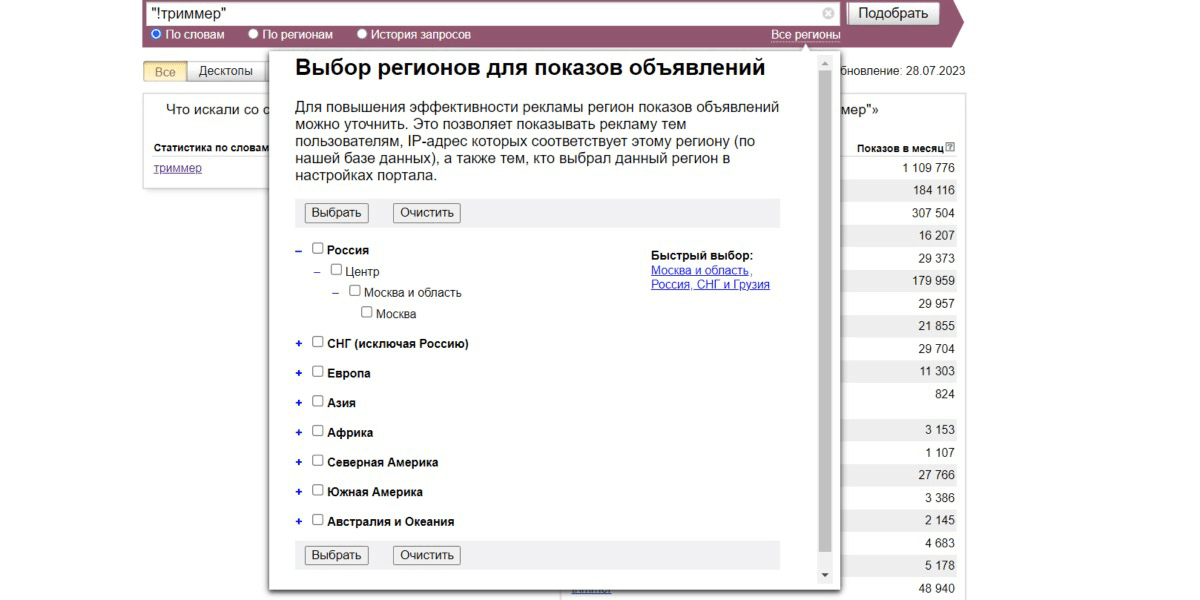Click the Россия region label
Screen dimensions: 1200x600
[x=348, y=250]
